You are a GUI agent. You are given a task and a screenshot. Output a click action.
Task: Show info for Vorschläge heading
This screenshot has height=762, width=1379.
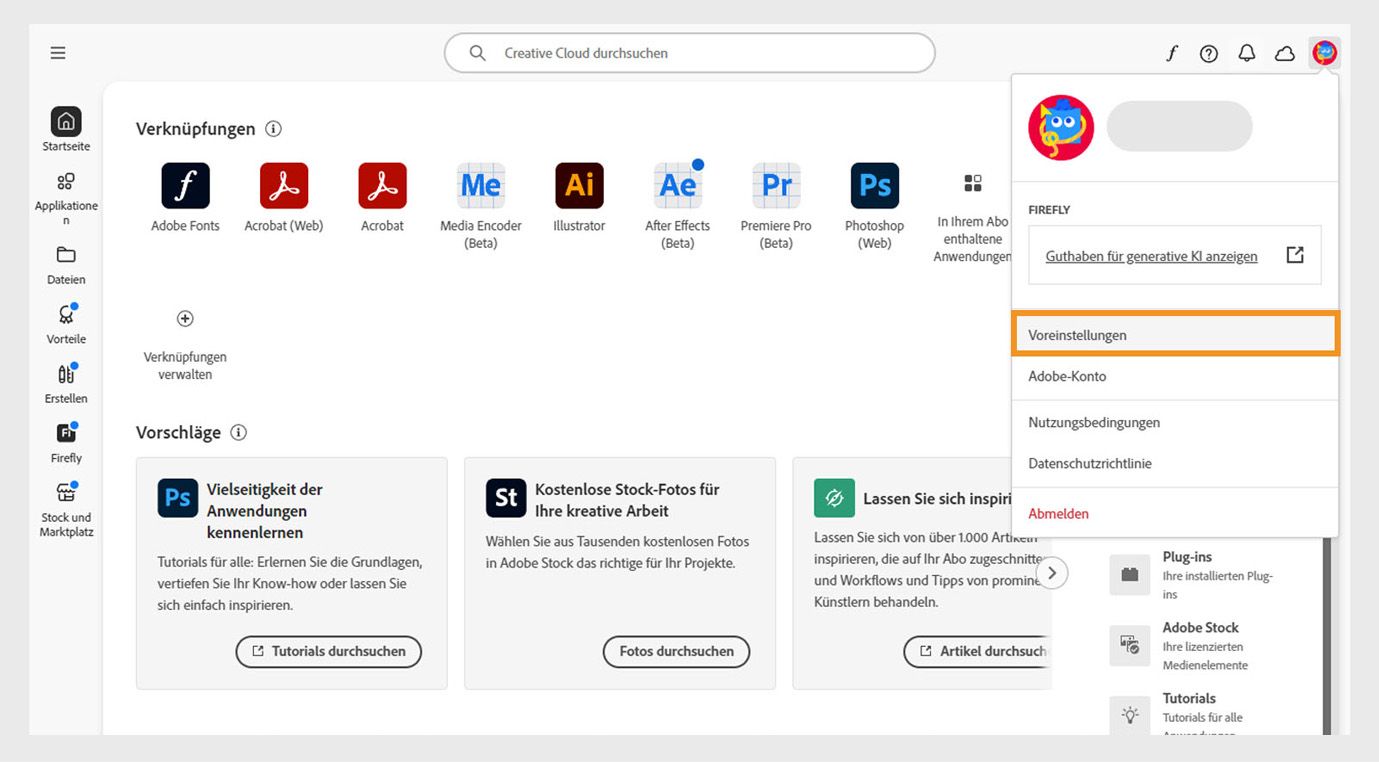pos(238,433)
